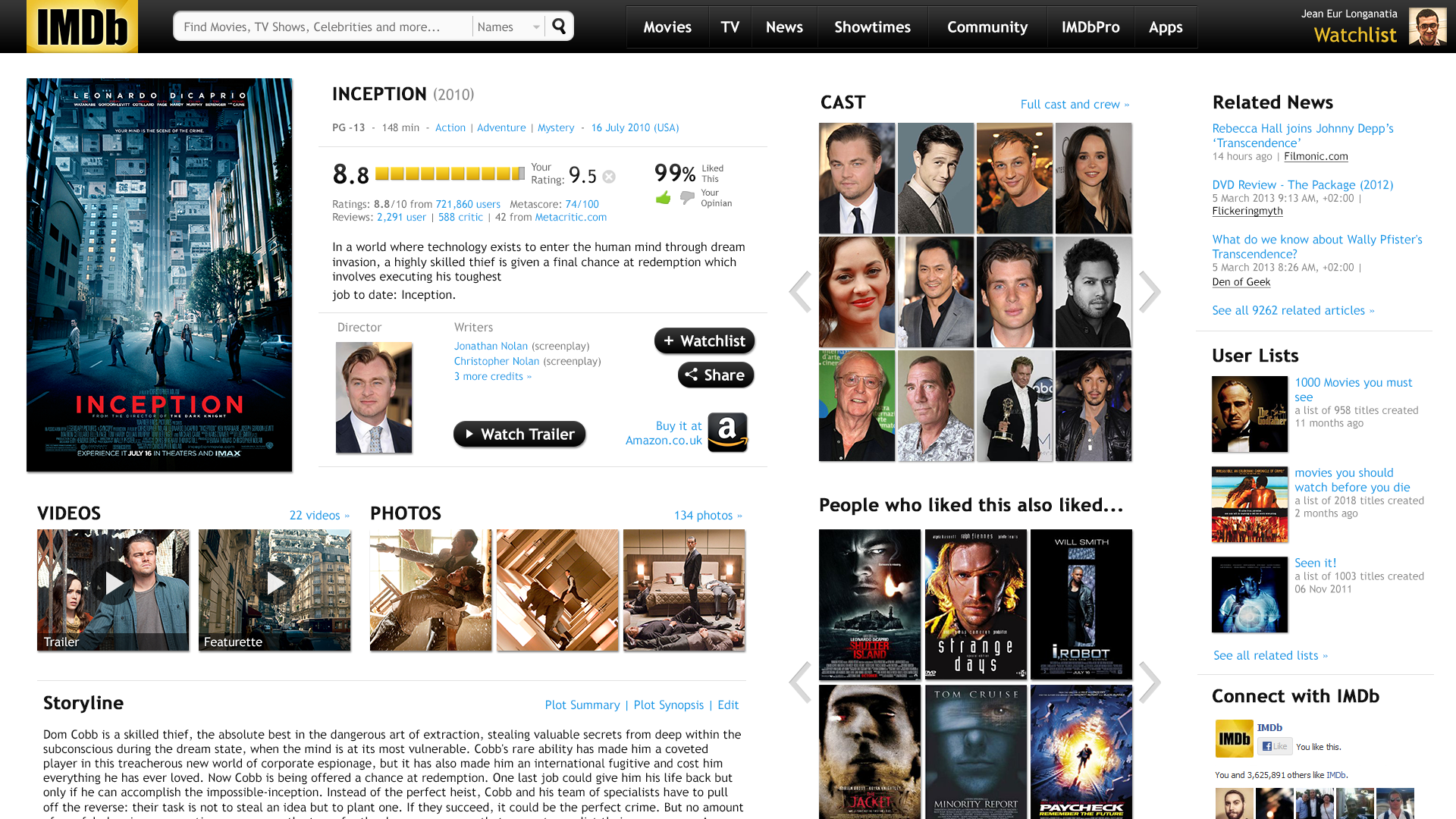1456x819 pixels.
Task: Play the Trailer video thumbnail
Action: pos(113,583)
